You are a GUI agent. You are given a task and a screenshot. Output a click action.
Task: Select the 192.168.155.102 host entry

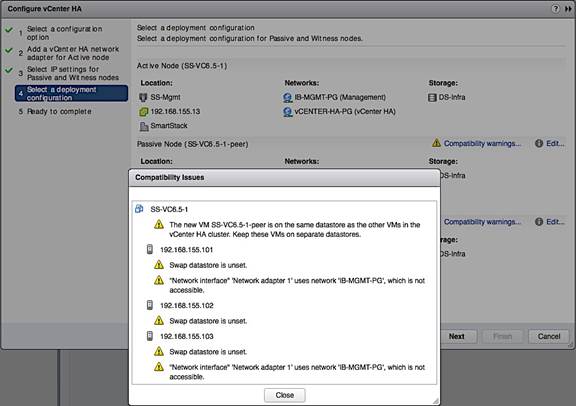tap(186, 305)
